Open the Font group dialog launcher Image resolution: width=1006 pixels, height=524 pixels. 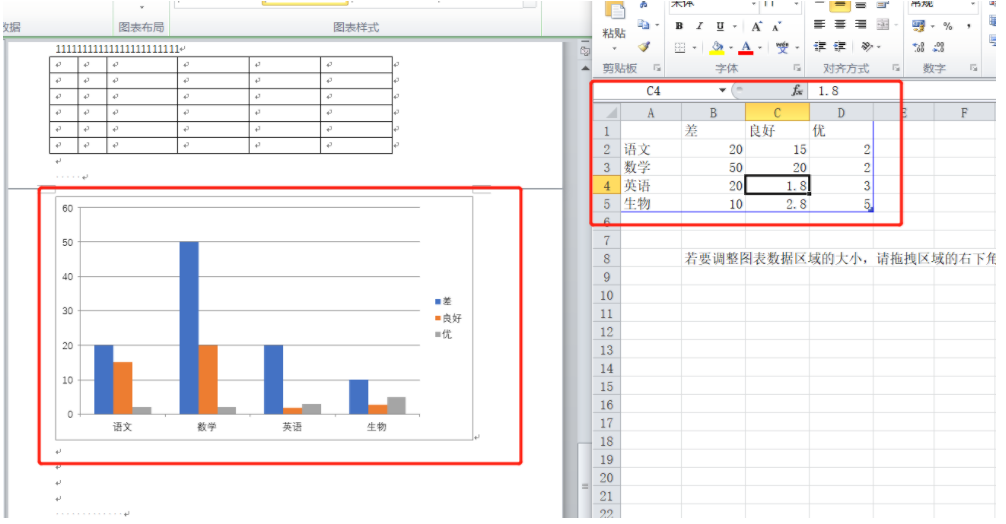797,68
